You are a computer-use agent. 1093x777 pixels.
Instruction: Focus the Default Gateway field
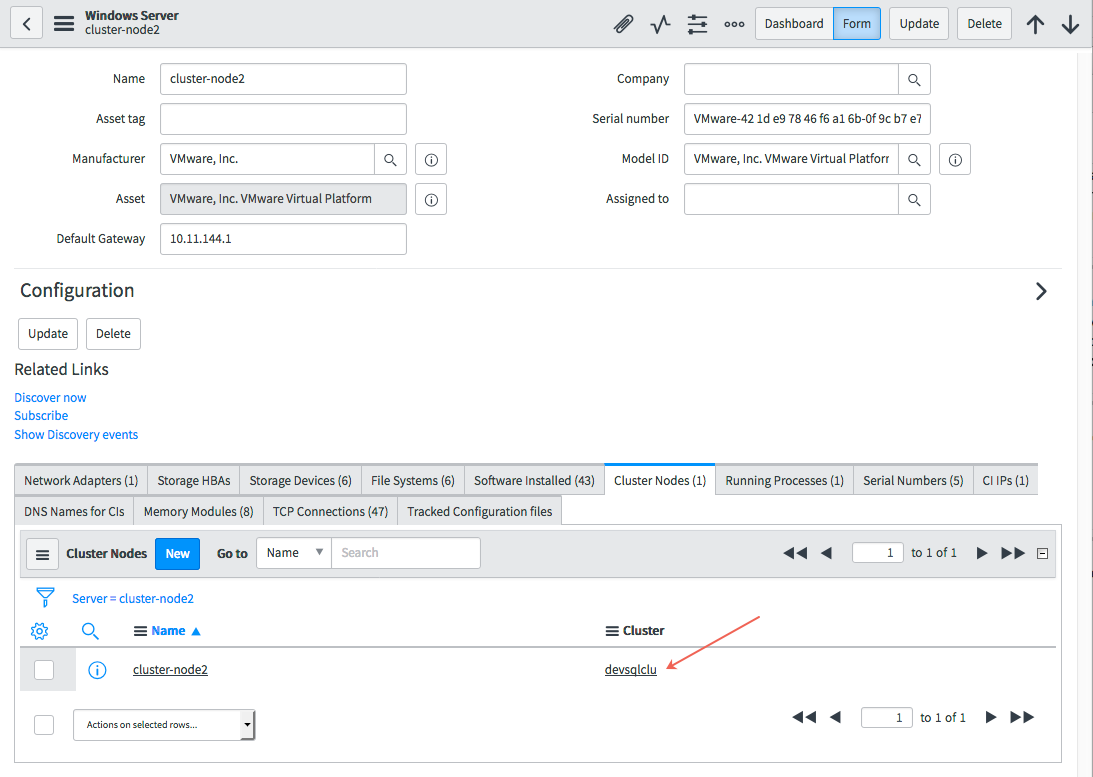click(283, 239)
